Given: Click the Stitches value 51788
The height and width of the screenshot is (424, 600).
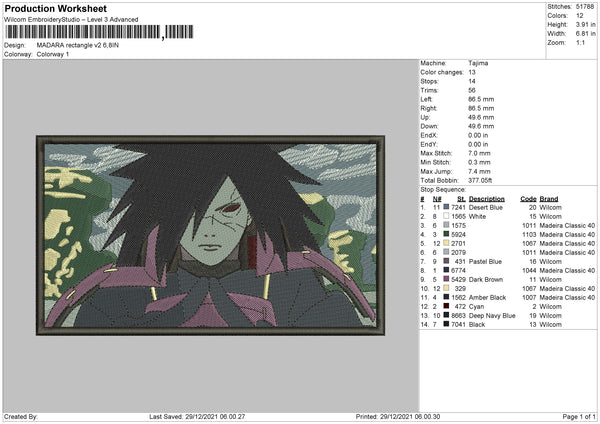Looking at the screenshot, I should [x=585, y=7].
